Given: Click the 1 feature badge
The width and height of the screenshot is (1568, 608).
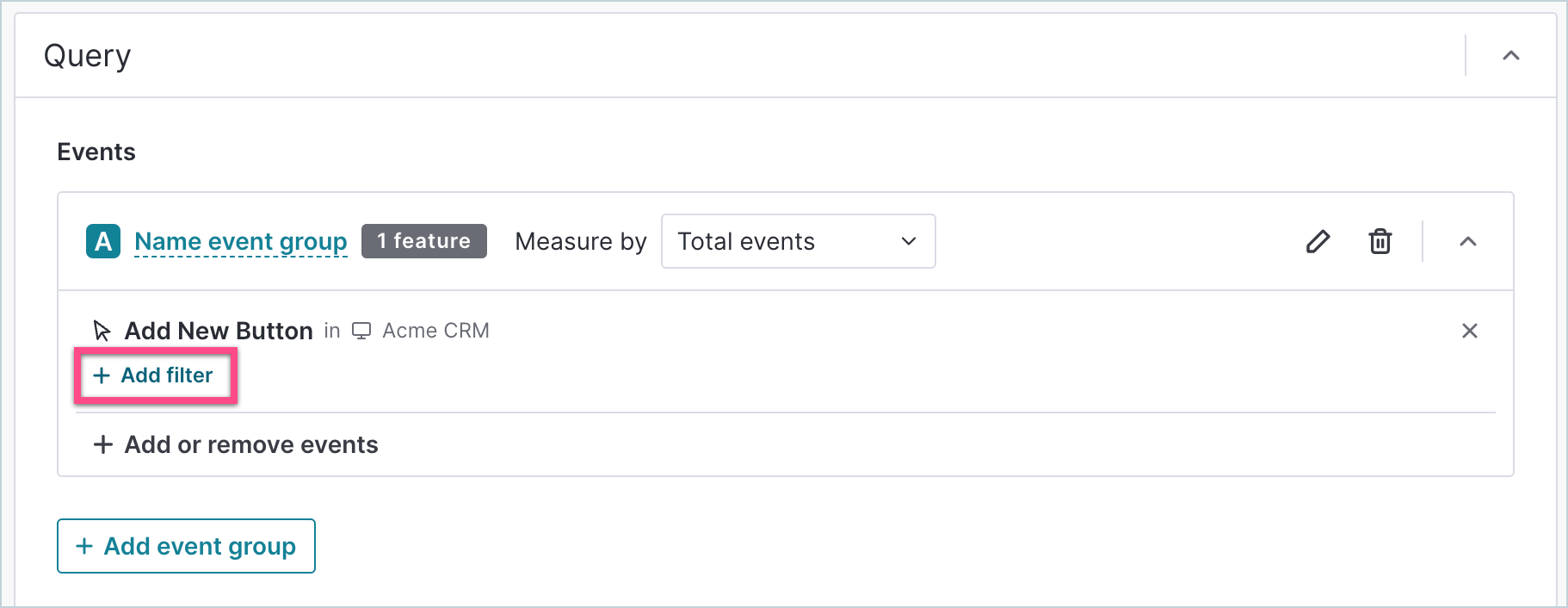Looking at the screenshot, I should [424, 241].
